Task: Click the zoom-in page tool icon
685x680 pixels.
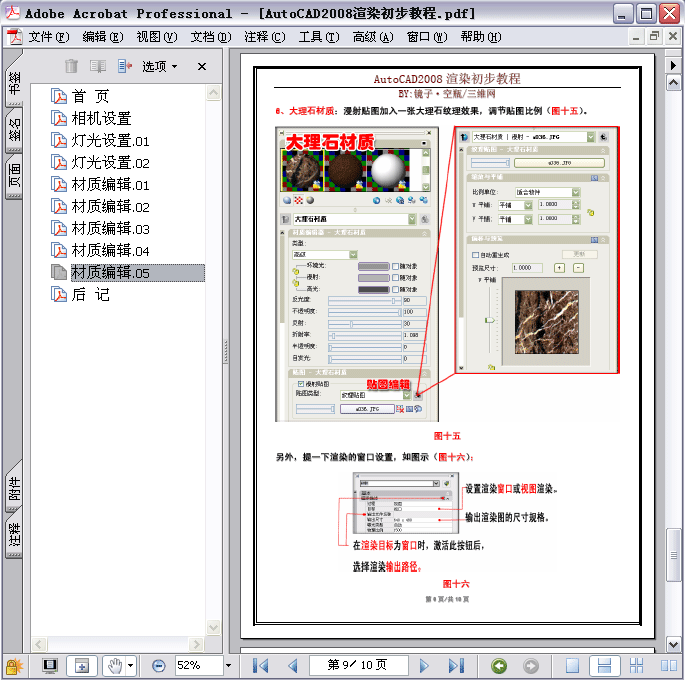Action: click(x=82, y=666)
